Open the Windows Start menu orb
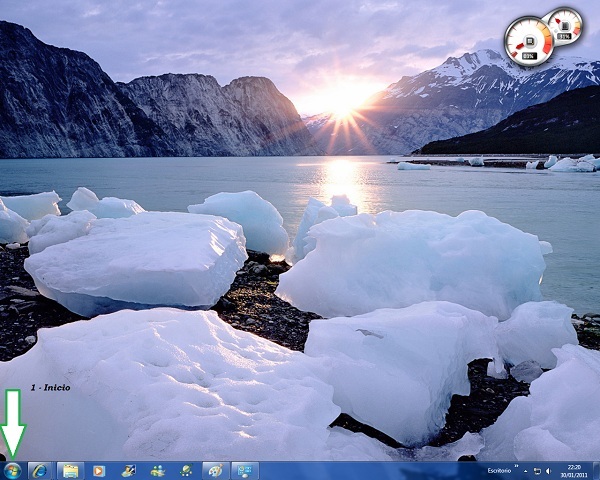Screen dimensions: 600x480 [12, 471]
